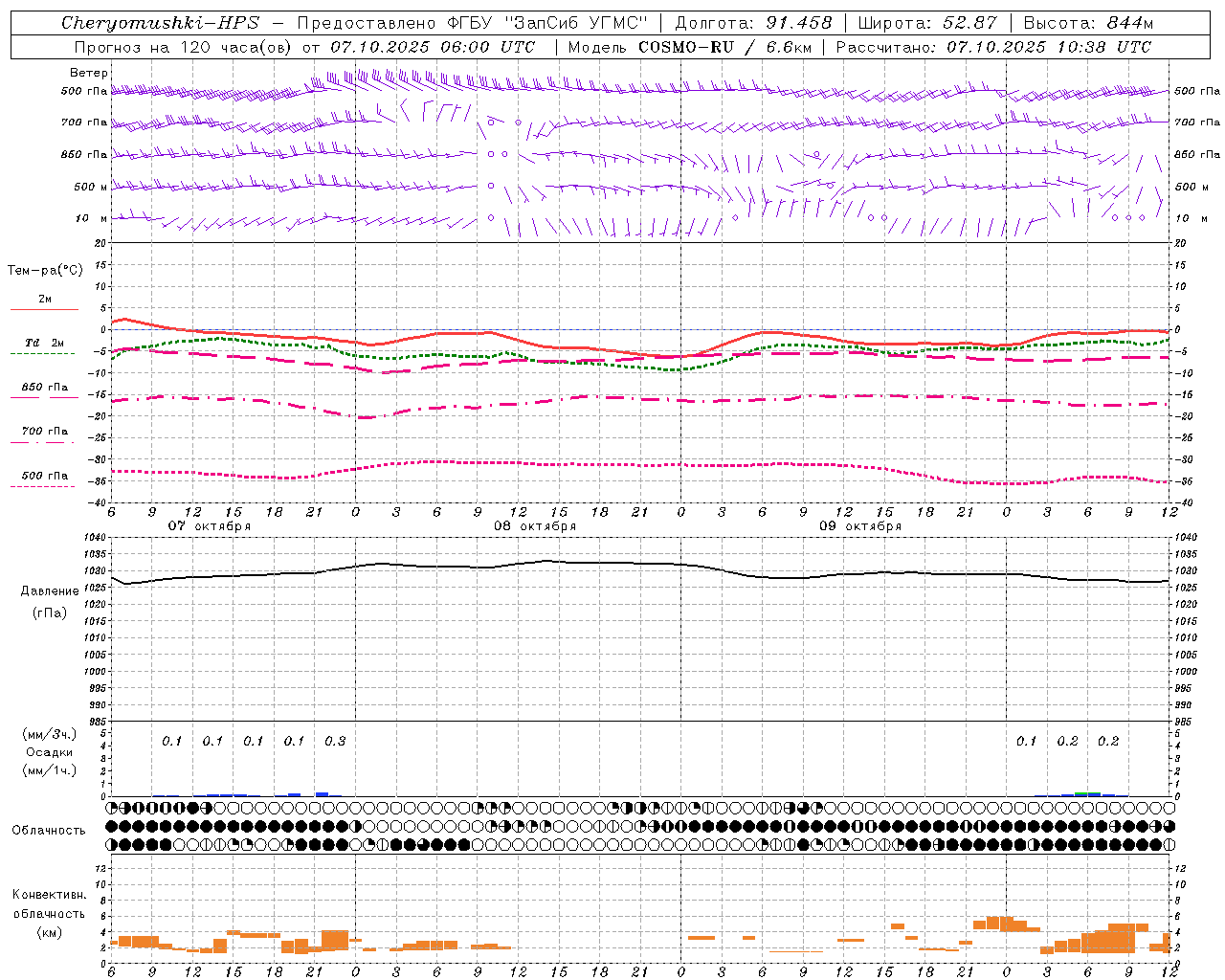Click the '700 гПа' temperature legend entry
The width and height of the screenshot is (1225, 980).
[45, 431]
